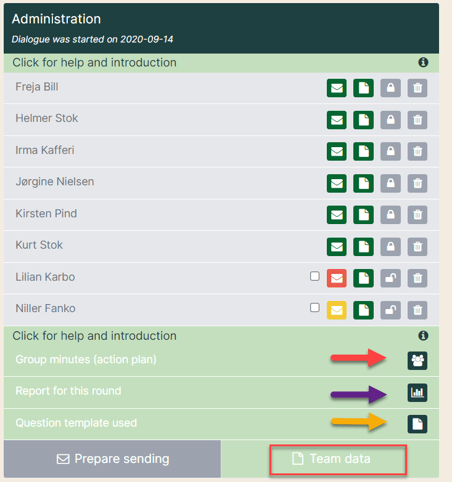Open the Question template used document icon
The image size is (452, 482).
click(417, 424)
